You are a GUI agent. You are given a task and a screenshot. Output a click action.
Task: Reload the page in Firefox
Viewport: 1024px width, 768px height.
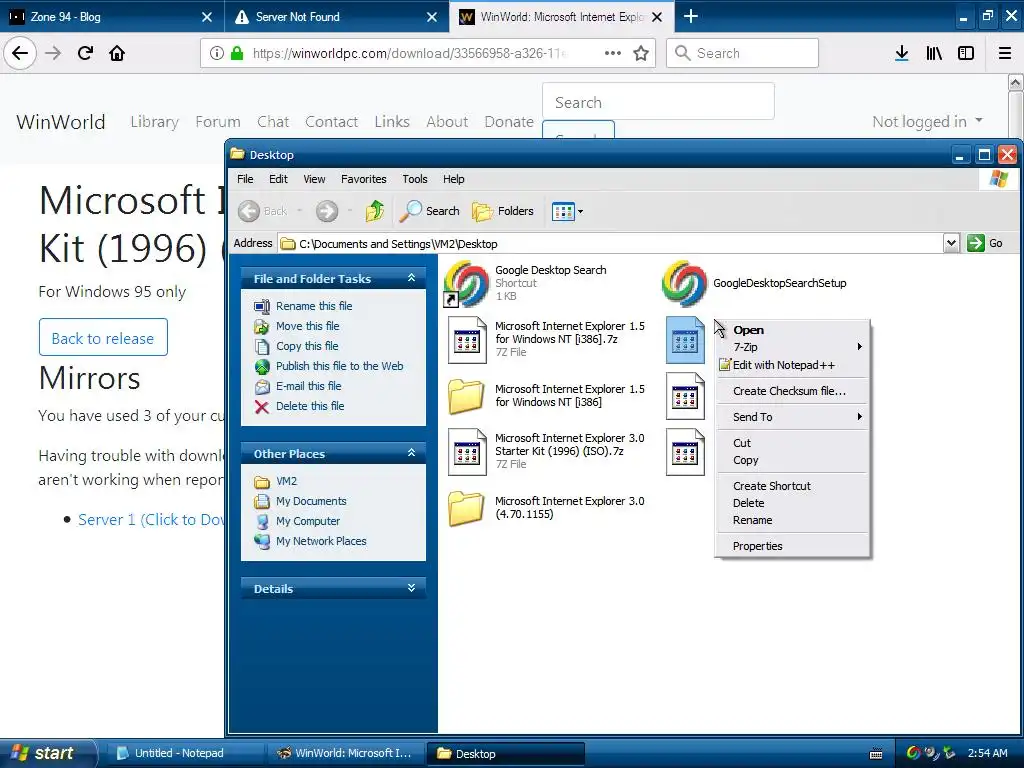tap(85, 53)
